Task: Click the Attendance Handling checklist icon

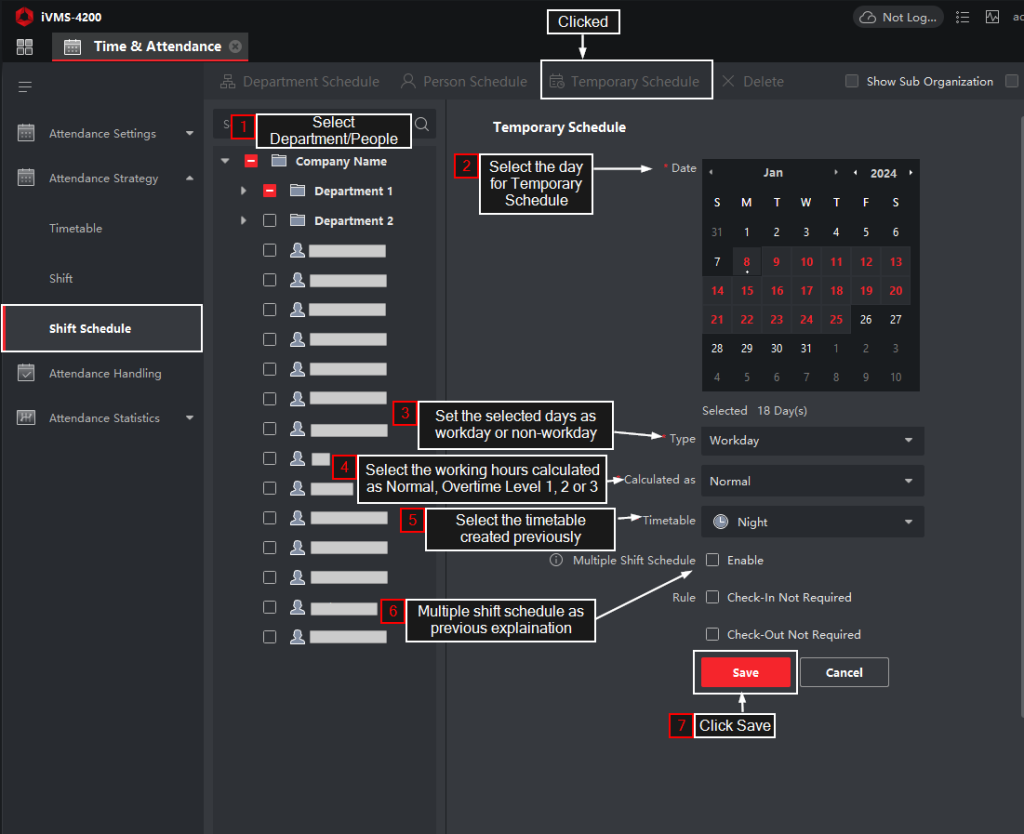Action: [26, 373]
